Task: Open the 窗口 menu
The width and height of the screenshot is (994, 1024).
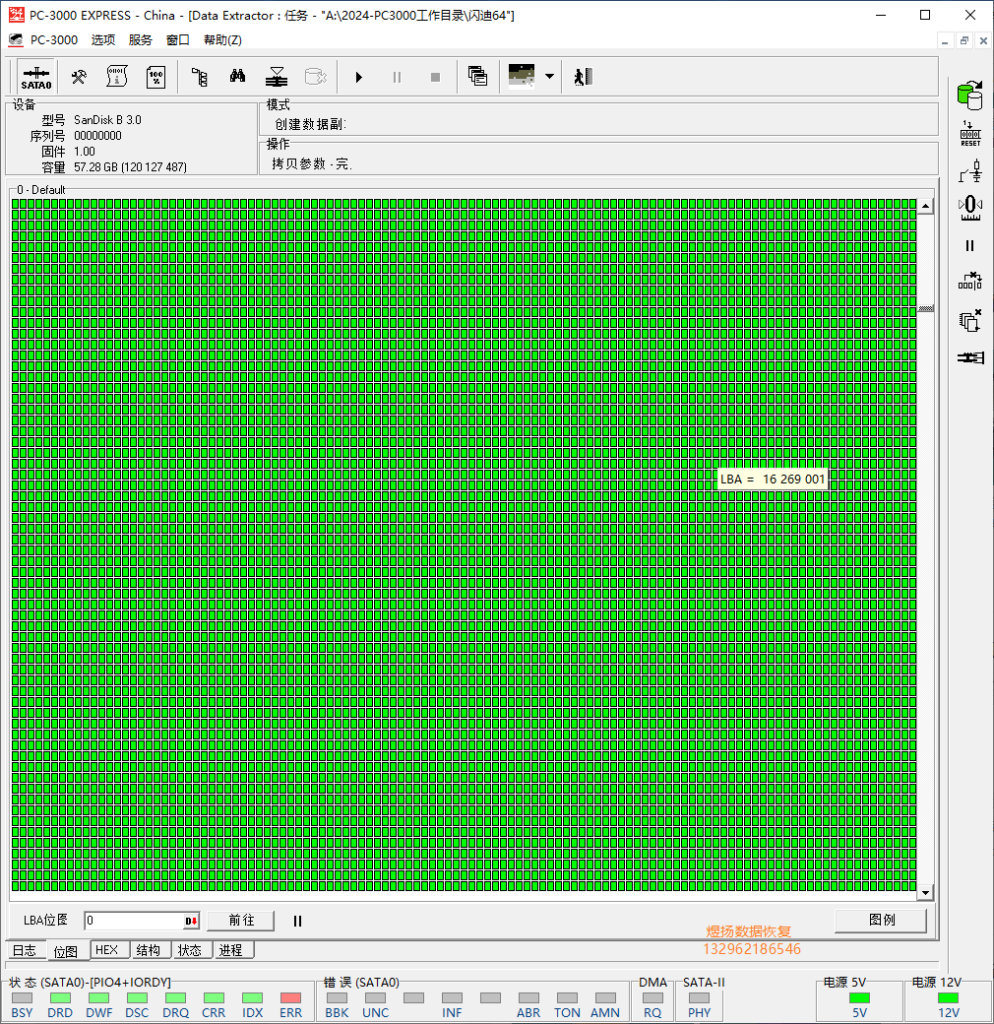Action: 178,40
